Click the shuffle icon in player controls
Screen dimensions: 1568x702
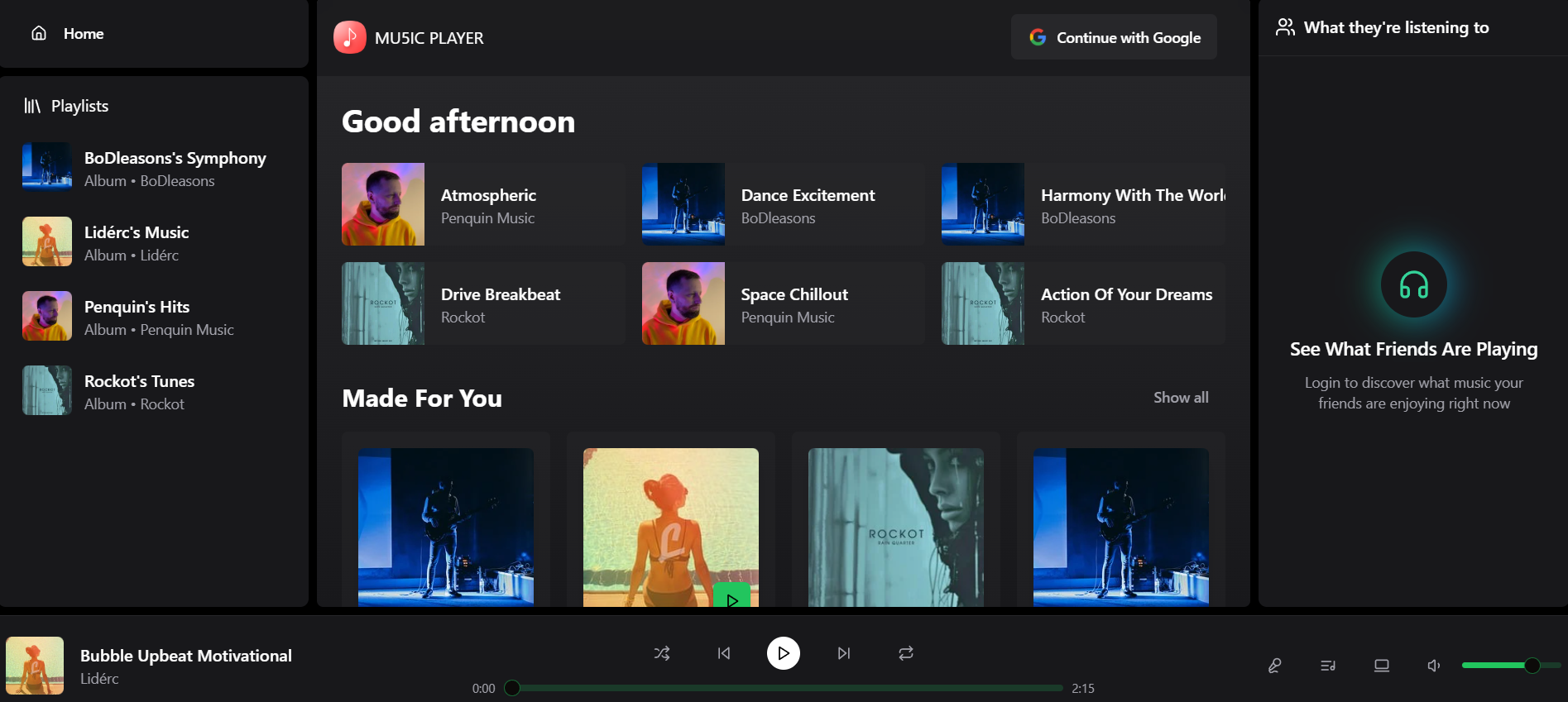coord(662,653)
